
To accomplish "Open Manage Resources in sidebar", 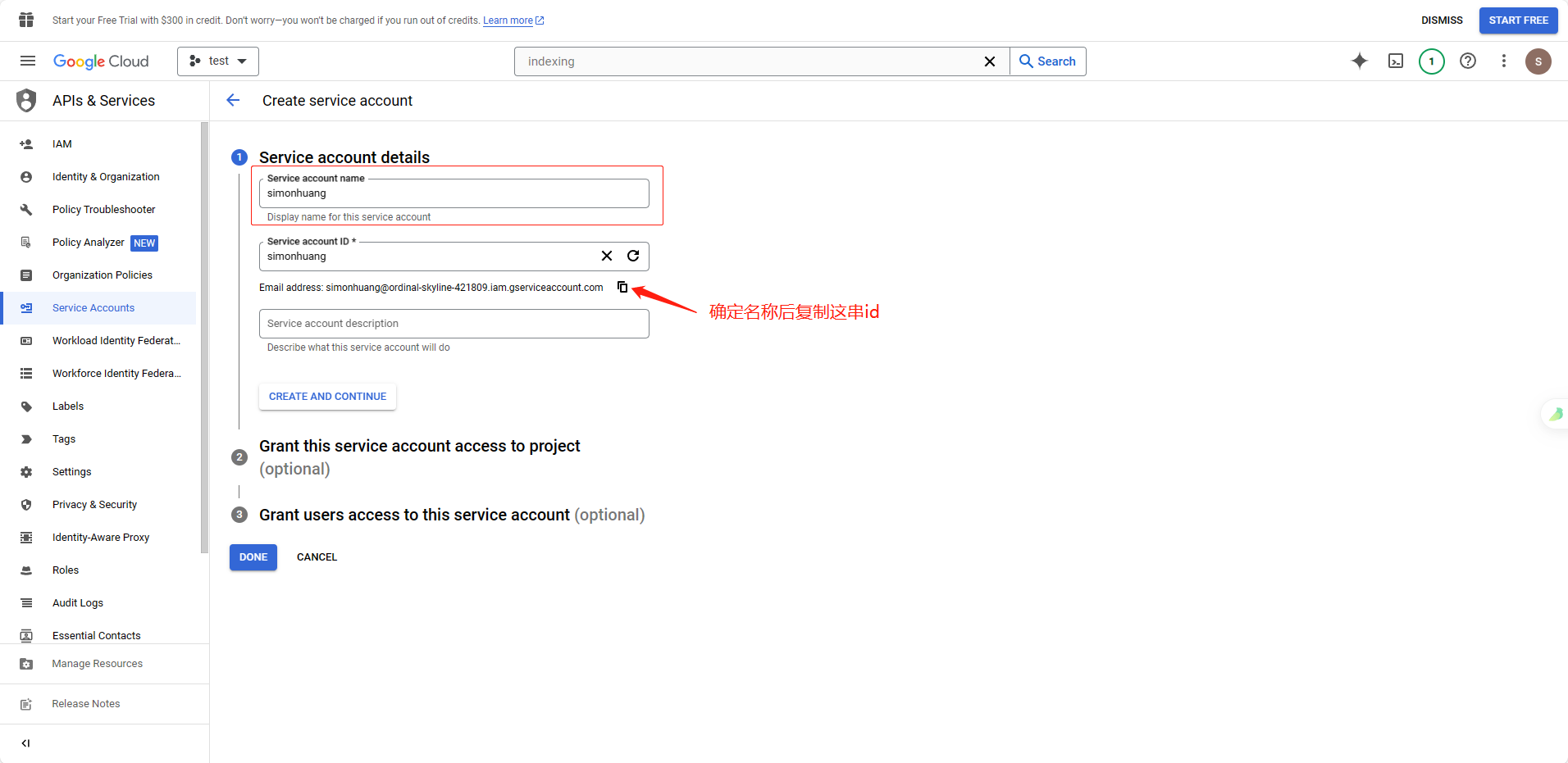I will (x=104, y=664).
